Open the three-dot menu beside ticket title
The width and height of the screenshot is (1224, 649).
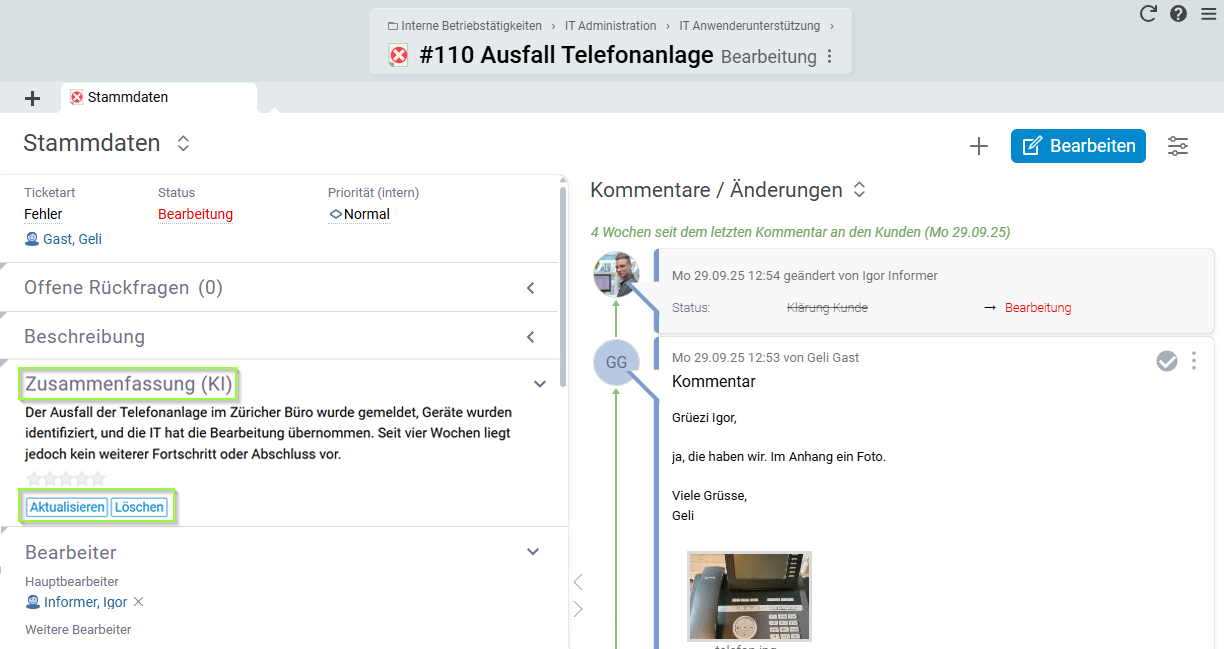pos(829,57)
